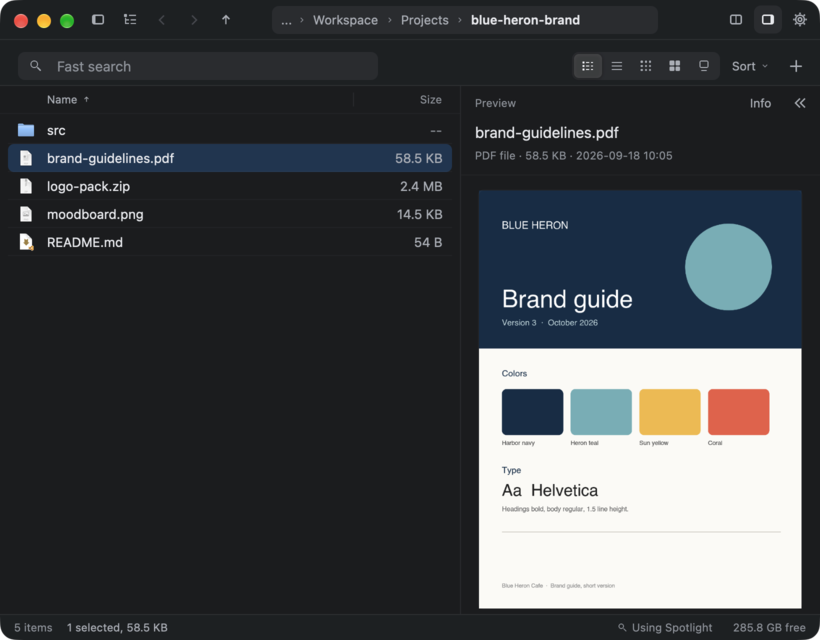Click the plus add button

[x=796, y=66]
